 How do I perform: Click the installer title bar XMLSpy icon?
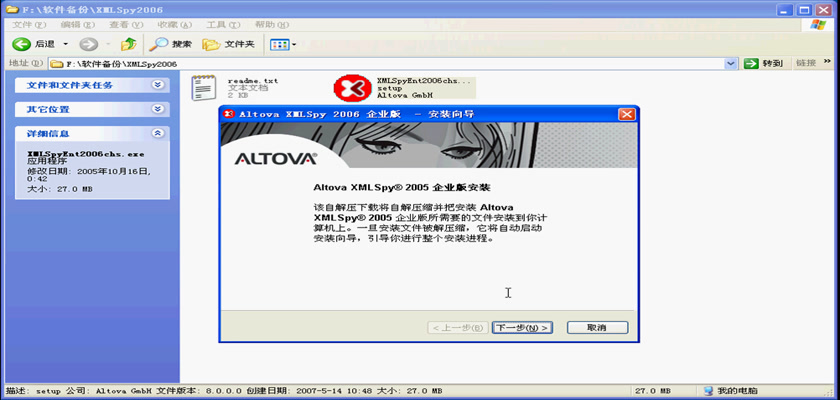coord(229,114)
